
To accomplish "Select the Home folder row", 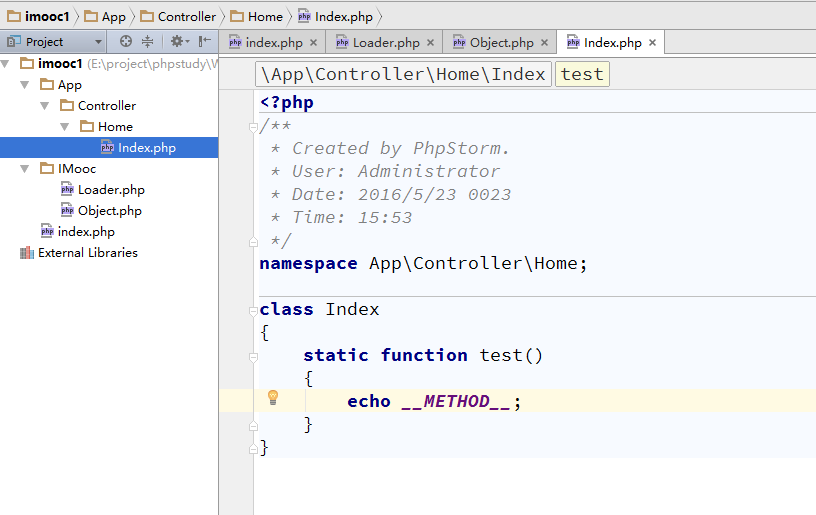I will [109, 126].
